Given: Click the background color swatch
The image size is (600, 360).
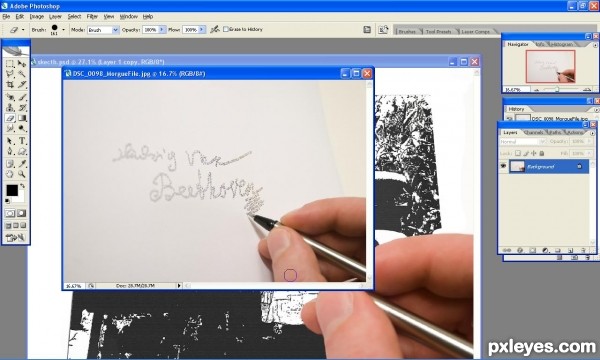Looking at the screenshot, I should (x=20, y=197).
